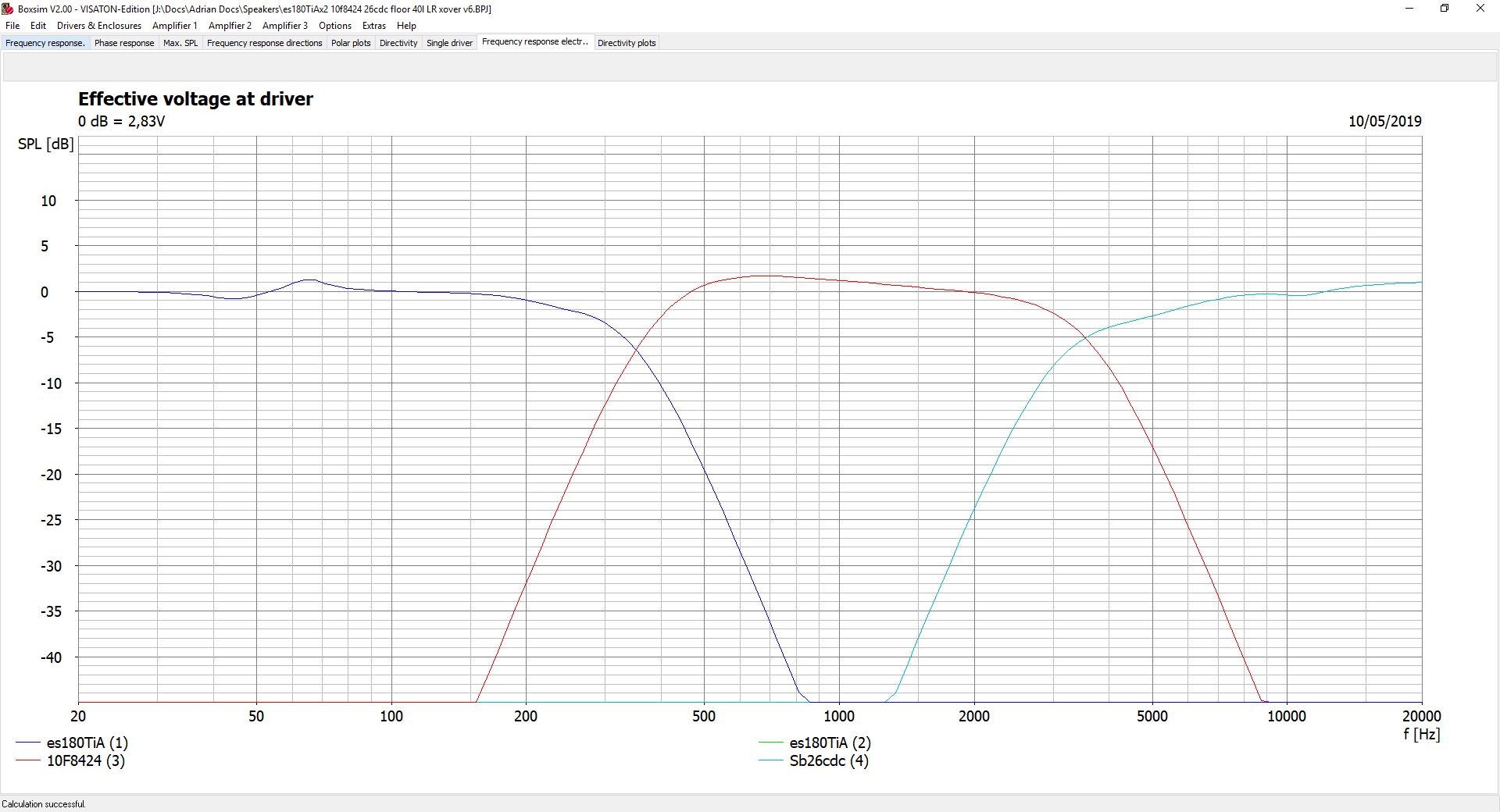Open the Polar plots tab
Image resolution: width=1500 pixels, height=812 pixels.
coord(351,43)
